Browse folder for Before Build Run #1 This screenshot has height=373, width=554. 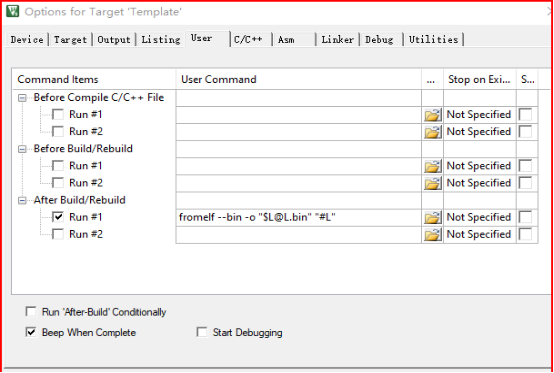pos(432,166)
